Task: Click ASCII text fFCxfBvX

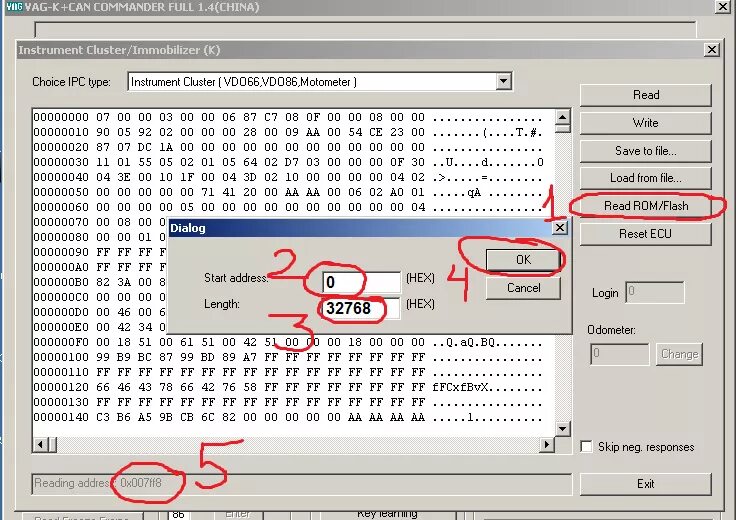Action: click(x=460, y=388)
